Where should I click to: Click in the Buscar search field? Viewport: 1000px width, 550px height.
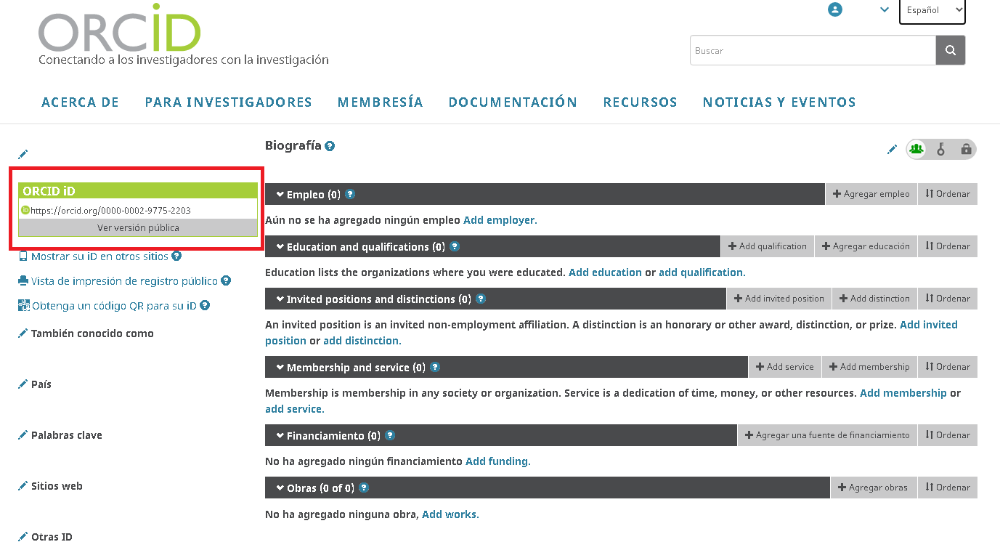tap(811, 50)
